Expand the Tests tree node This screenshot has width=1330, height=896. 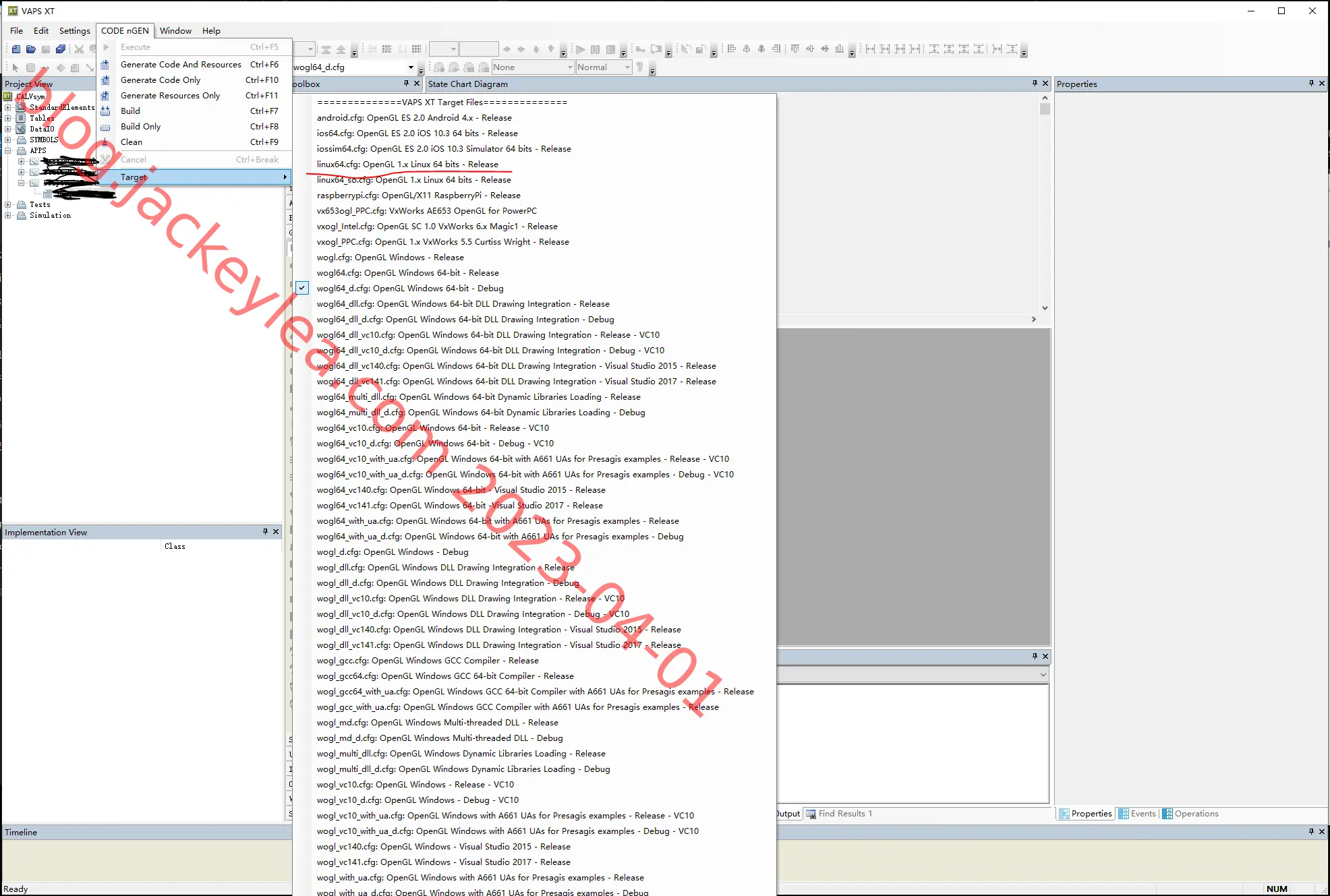(x=8, y=204)
